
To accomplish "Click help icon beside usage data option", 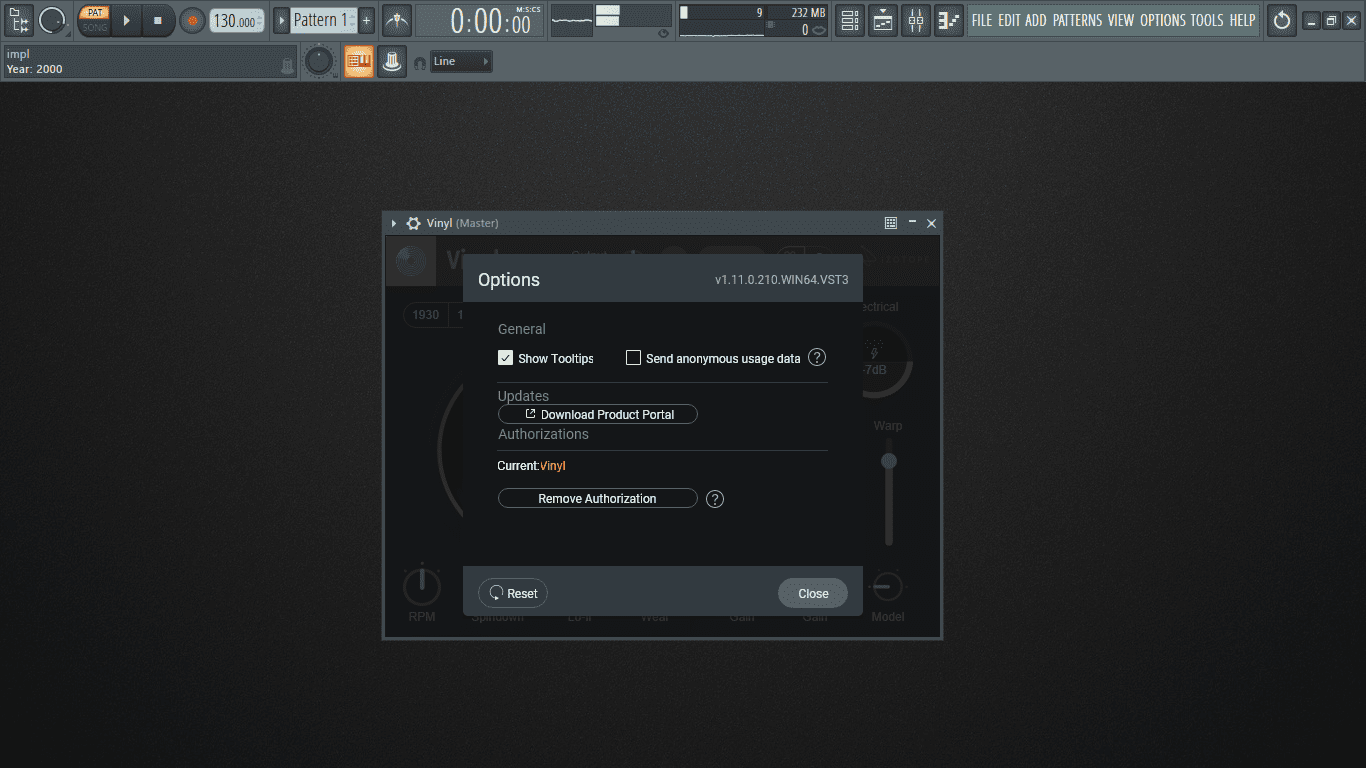I will click(x=817, y=357).
